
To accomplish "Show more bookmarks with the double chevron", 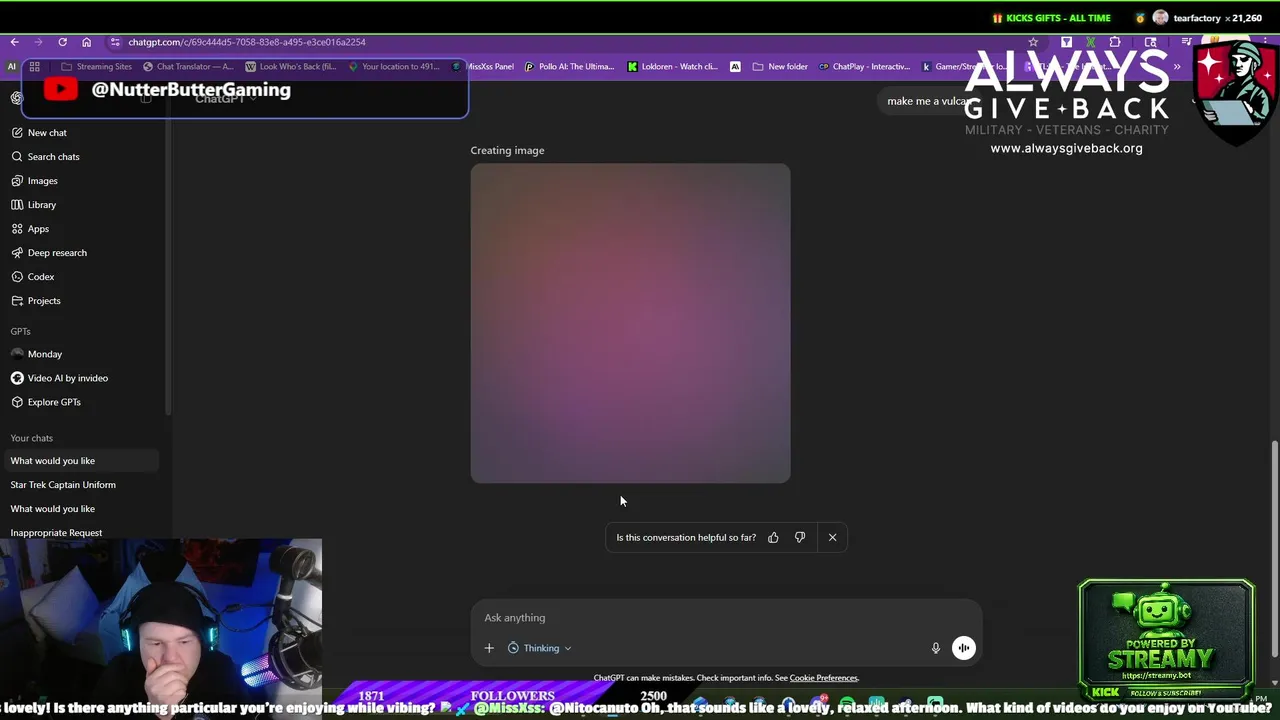I will [x=1177, y=67].
